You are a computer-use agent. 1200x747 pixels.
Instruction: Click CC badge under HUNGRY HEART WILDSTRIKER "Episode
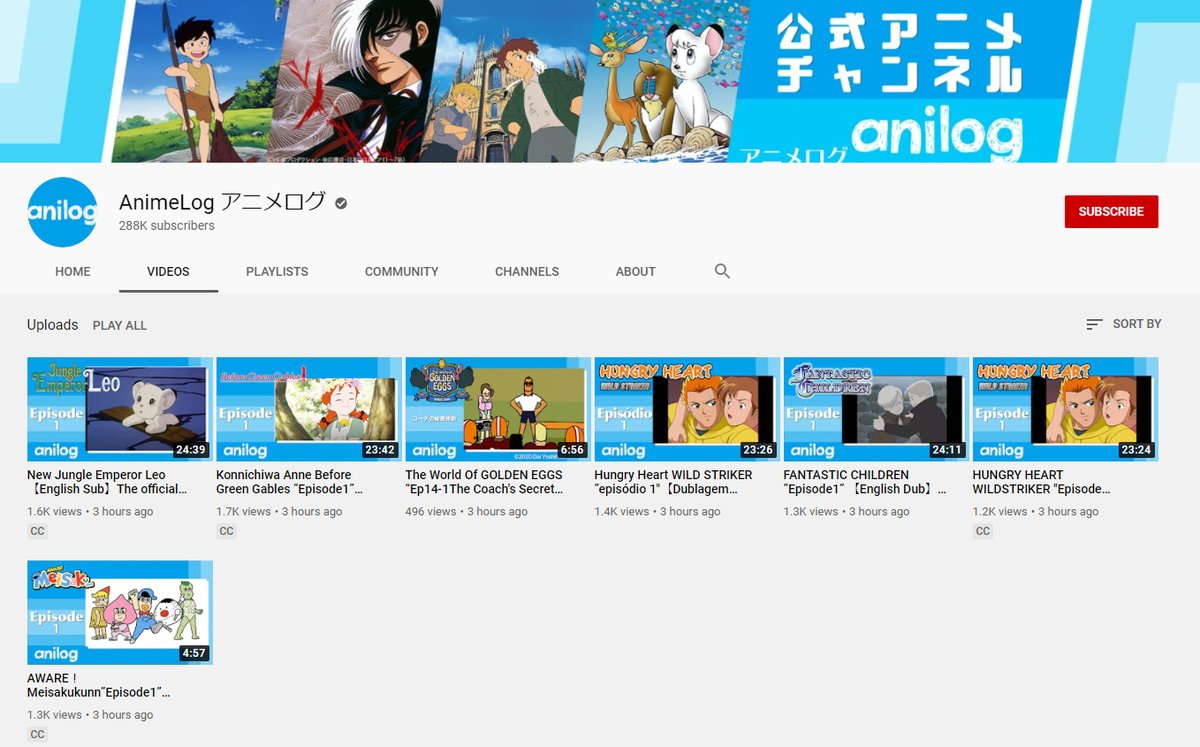point(983,531)
